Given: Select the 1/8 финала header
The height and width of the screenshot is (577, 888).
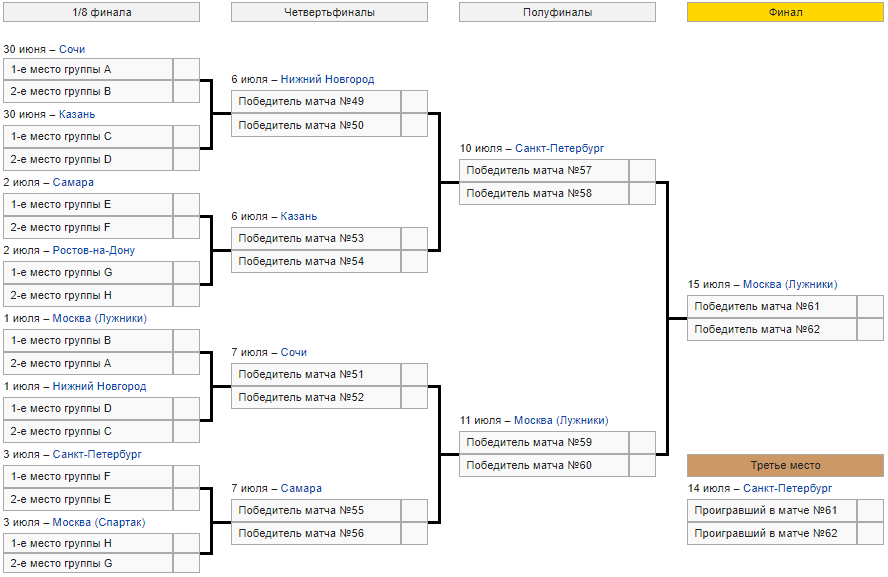Looking at the screenshot, I should pyautogui.click(x=101, y=12).
